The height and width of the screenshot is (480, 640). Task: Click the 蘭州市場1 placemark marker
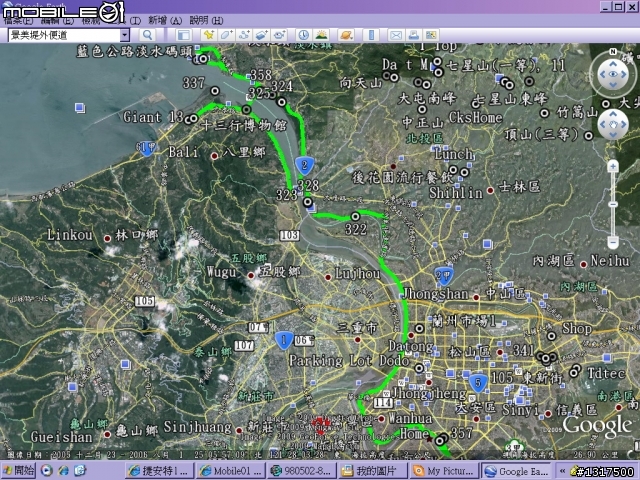tap(419, 328)
